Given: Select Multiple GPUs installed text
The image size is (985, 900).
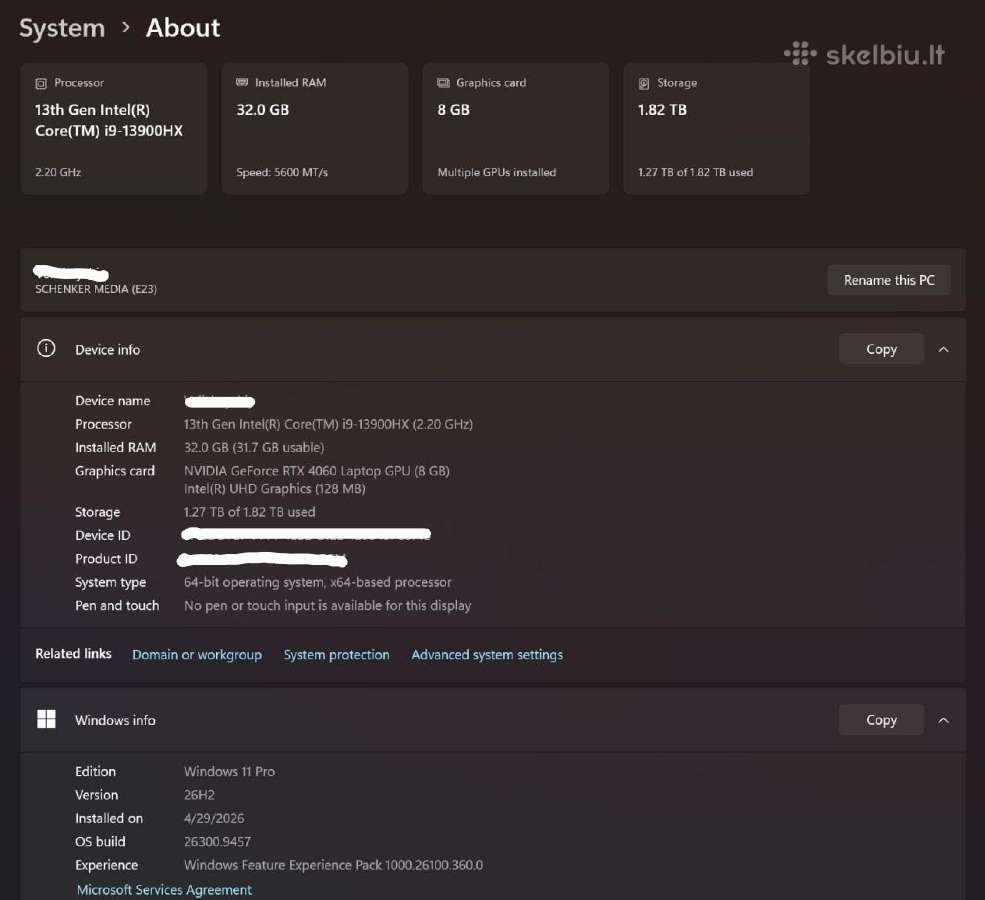Looking at the screenshot, I should tap(496, 172).
